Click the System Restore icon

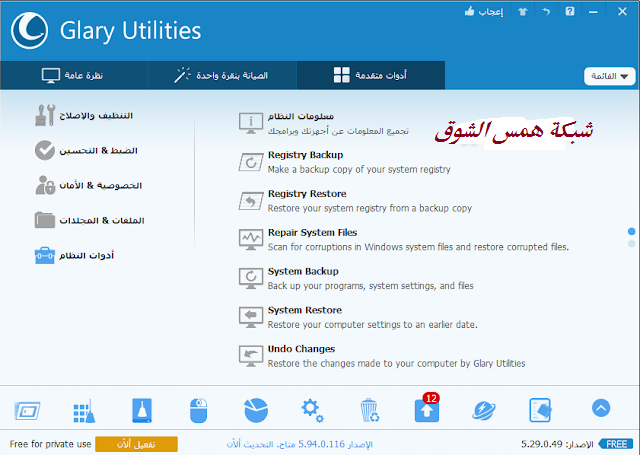click(251, 317)
